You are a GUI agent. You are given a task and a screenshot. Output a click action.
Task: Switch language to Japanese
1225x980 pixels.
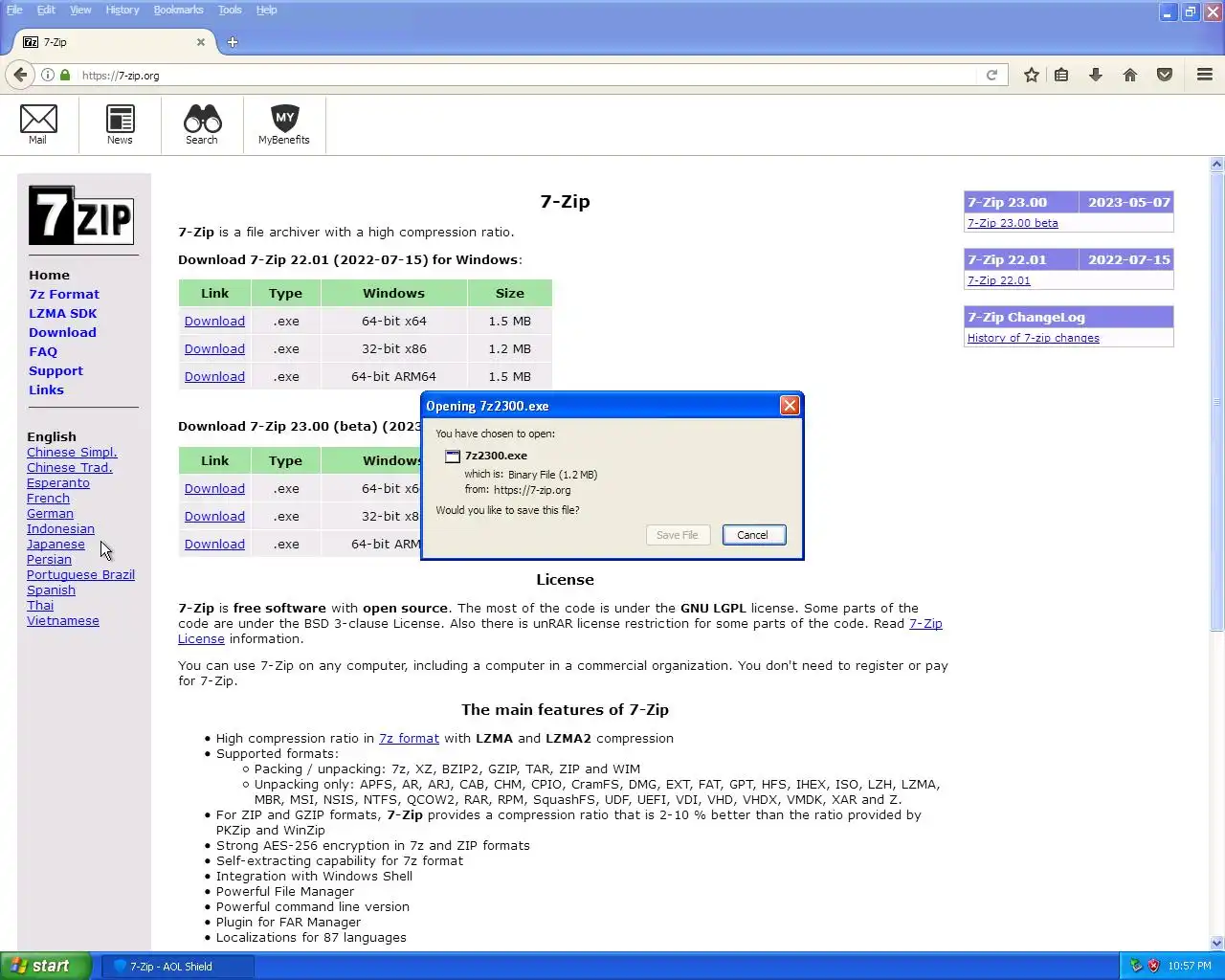click(56, 545)
